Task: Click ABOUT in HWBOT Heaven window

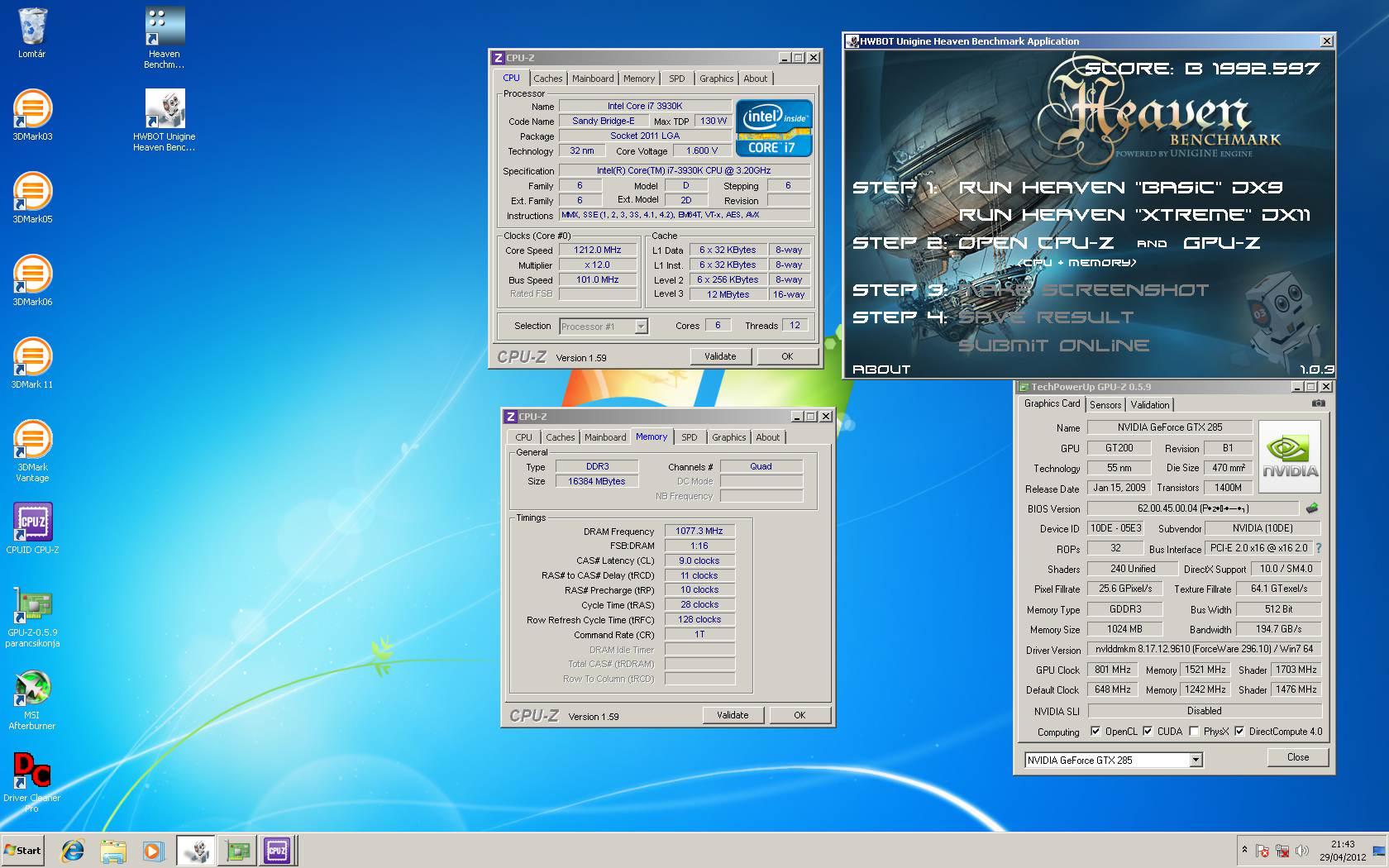Action: (881, 370)
